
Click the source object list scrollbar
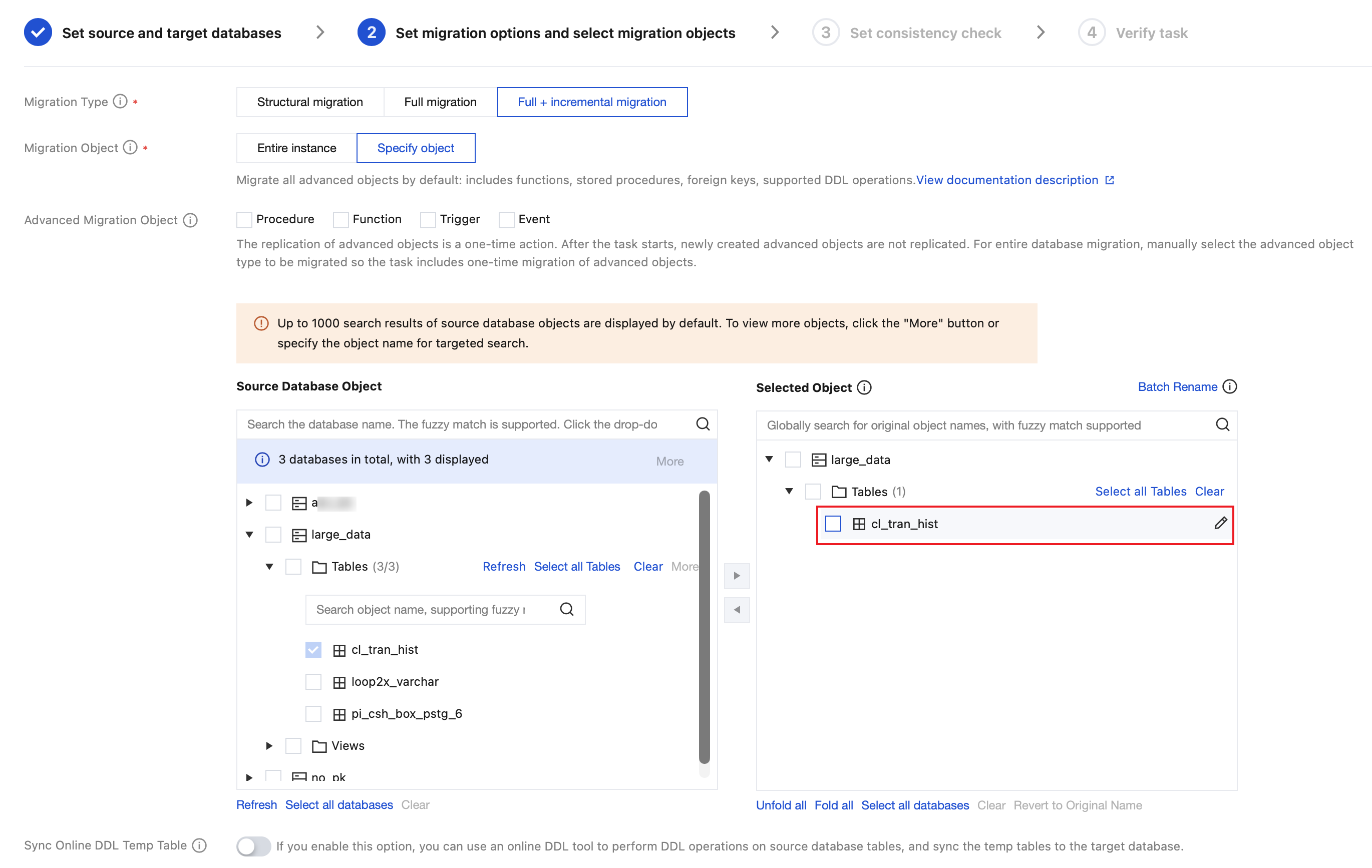tap(704, 627)
